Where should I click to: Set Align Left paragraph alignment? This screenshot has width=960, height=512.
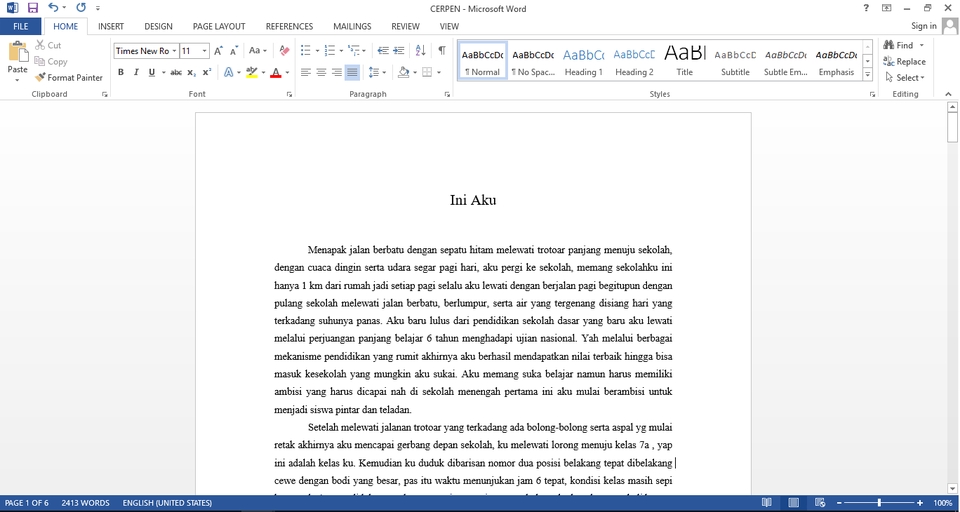[306, 72]
